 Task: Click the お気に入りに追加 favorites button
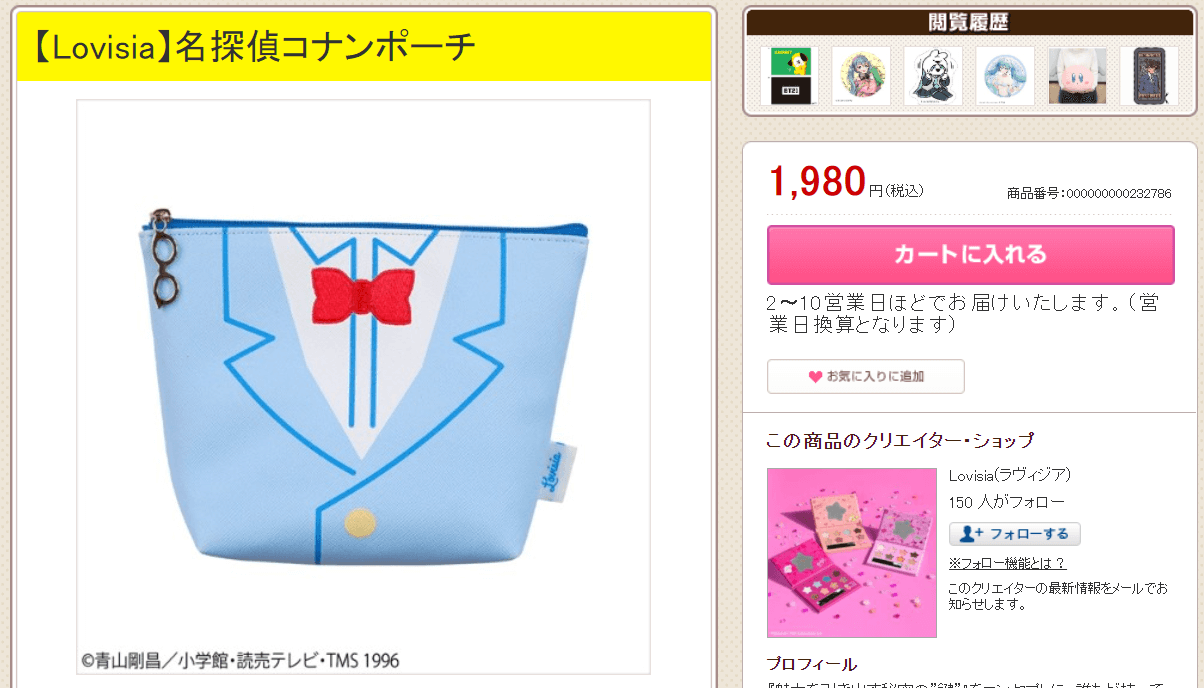pos(866,377)
